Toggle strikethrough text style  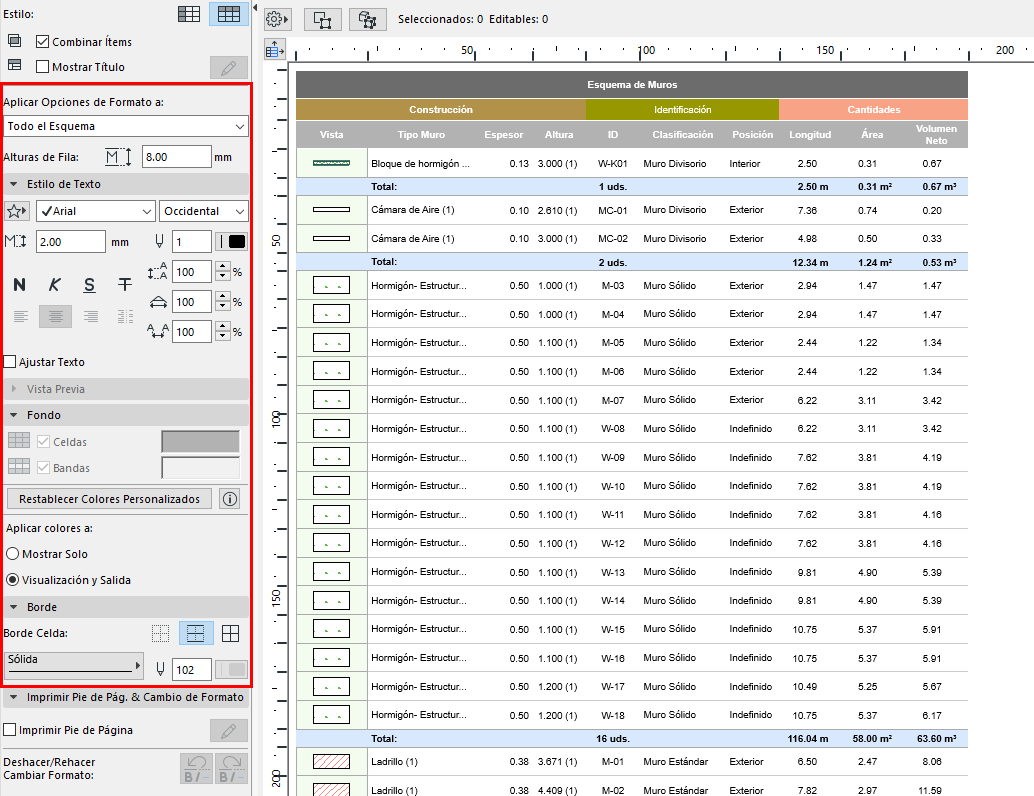click(125, 285)
